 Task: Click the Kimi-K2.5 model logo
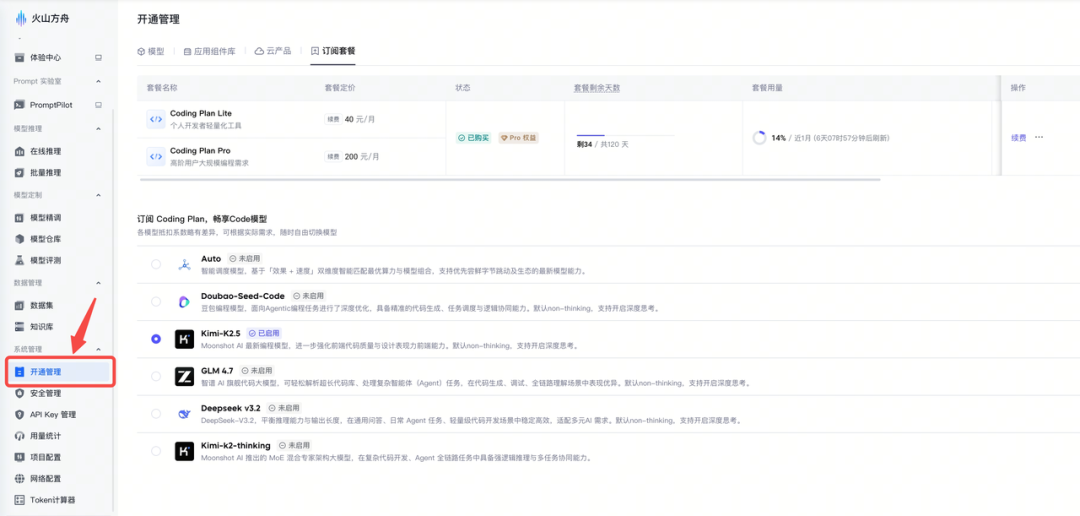[x=184, y=339]
